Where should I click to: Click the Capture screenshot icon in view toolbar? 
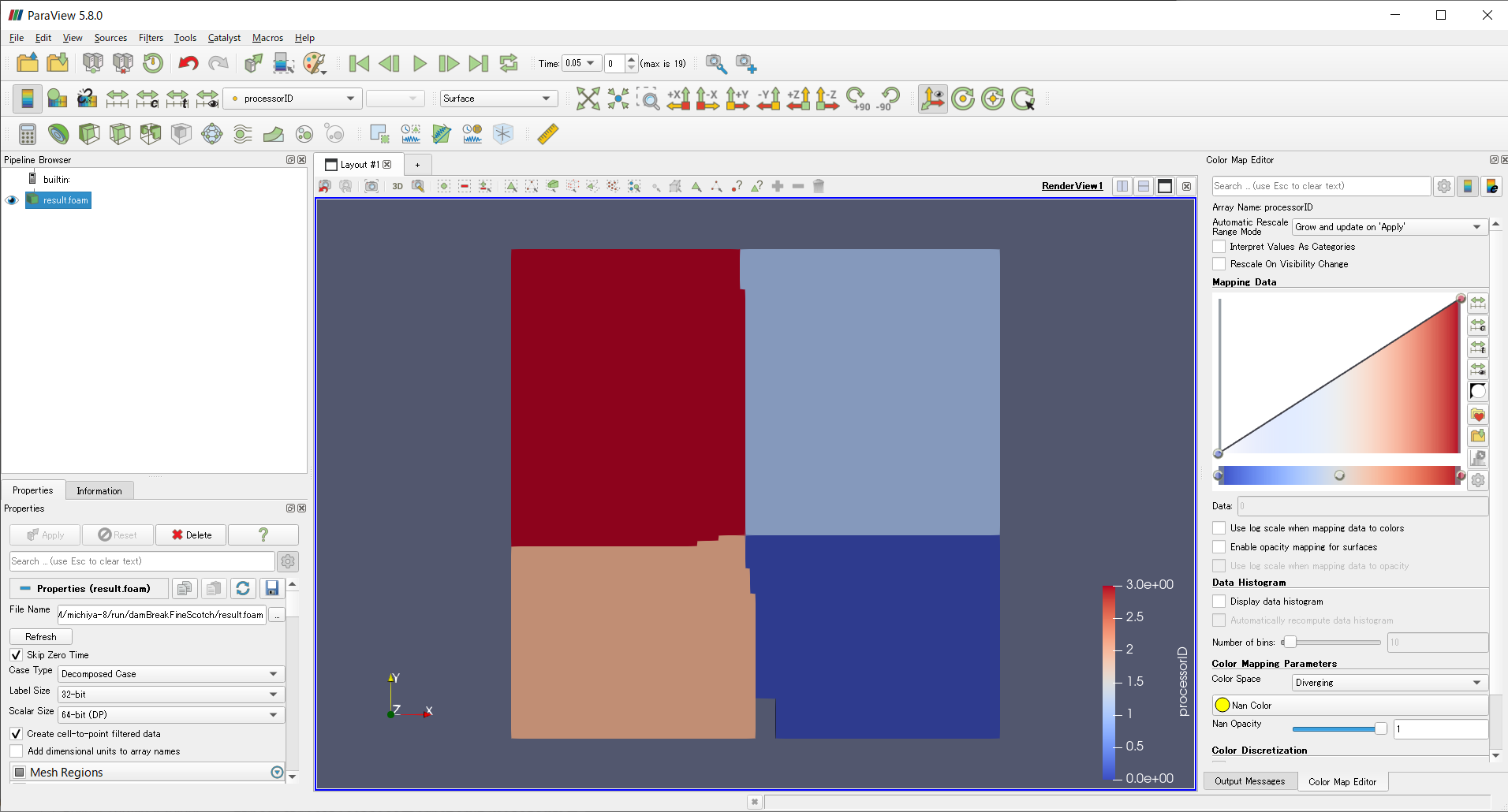click(x=371, y=186)
